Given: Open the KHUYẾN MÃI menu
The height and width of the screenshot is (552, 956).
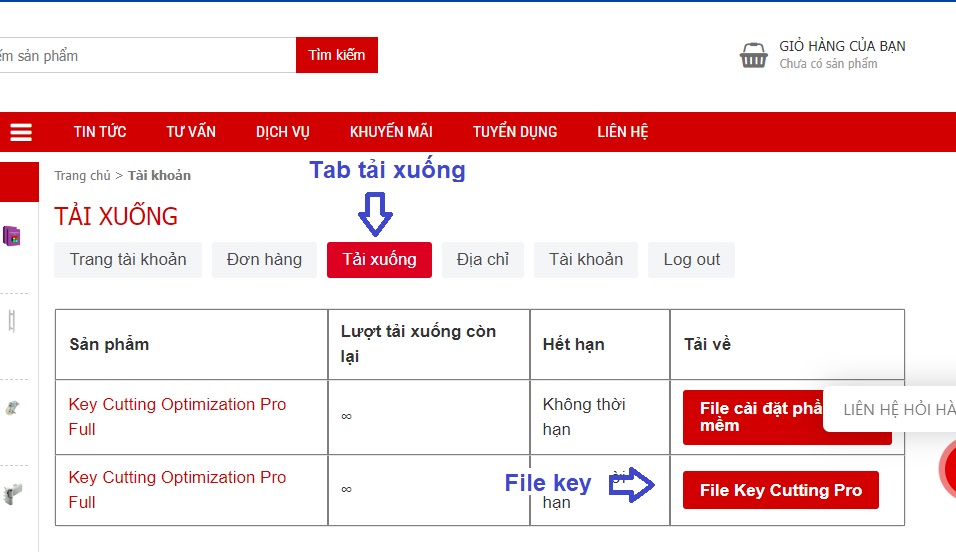Looking at the screenshot, I should pos(391,132).
